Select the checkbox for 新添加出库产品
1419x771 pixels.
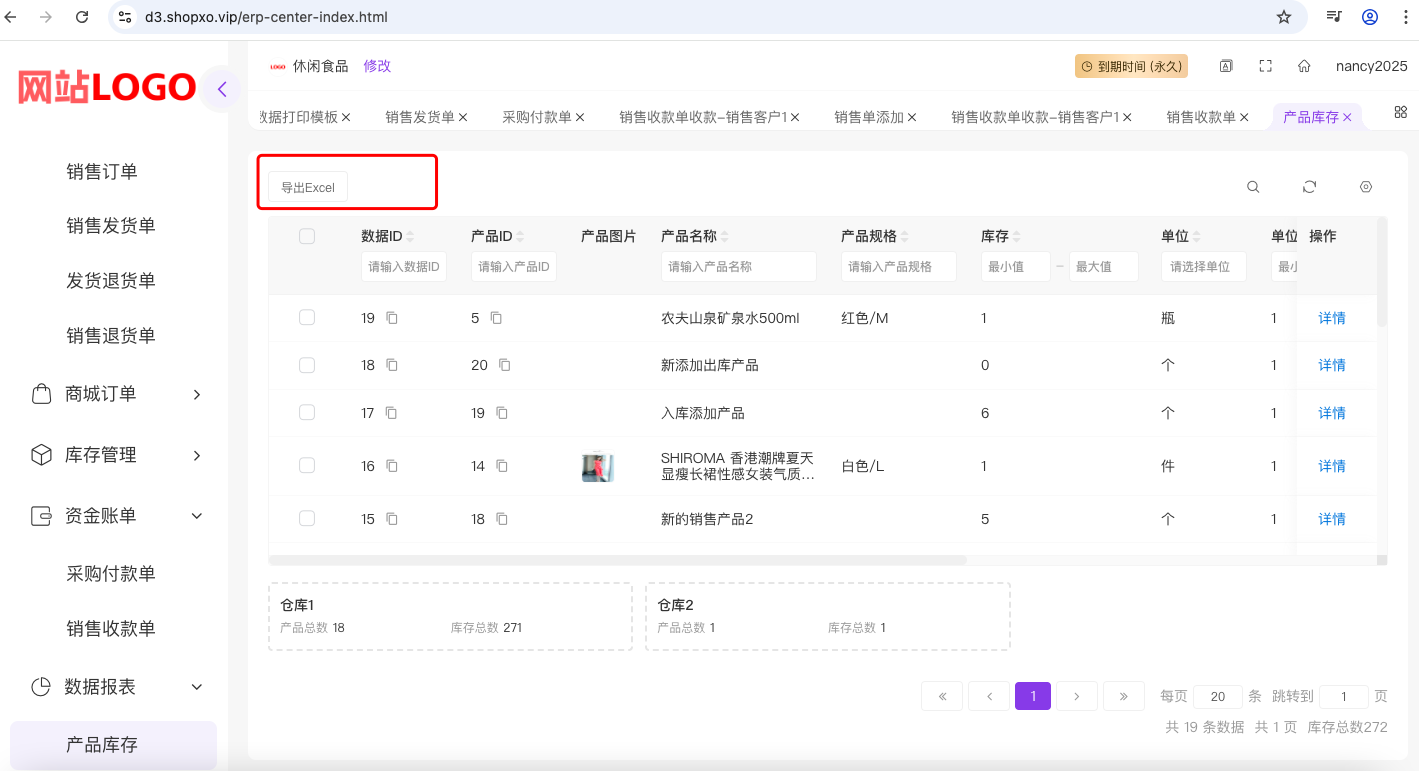[x=307, y=365]
